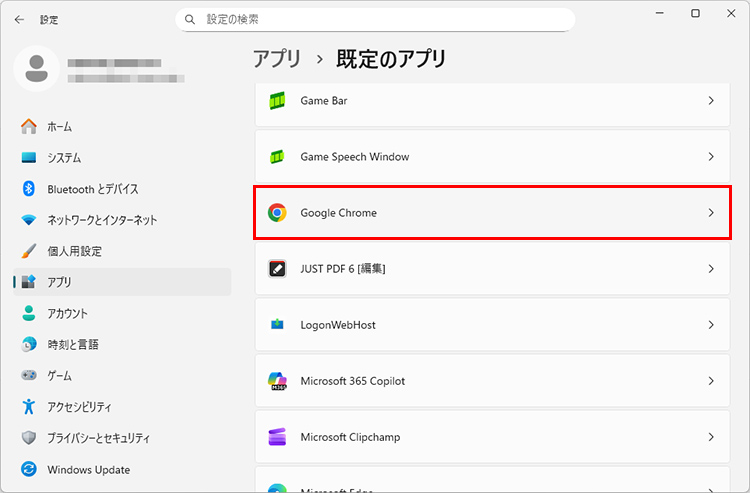Click the back arrow in title bar

(x=19, y=19)
